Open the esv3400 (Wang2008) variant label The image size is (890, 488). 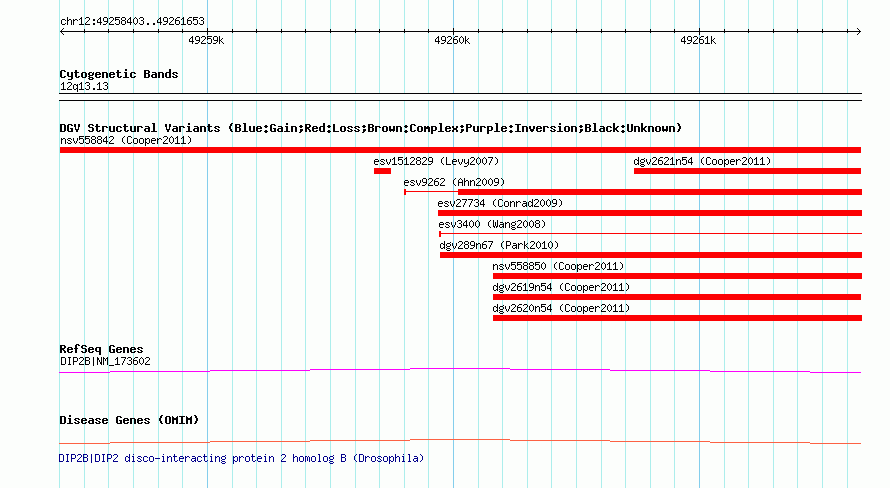click(x=492, y=224)
